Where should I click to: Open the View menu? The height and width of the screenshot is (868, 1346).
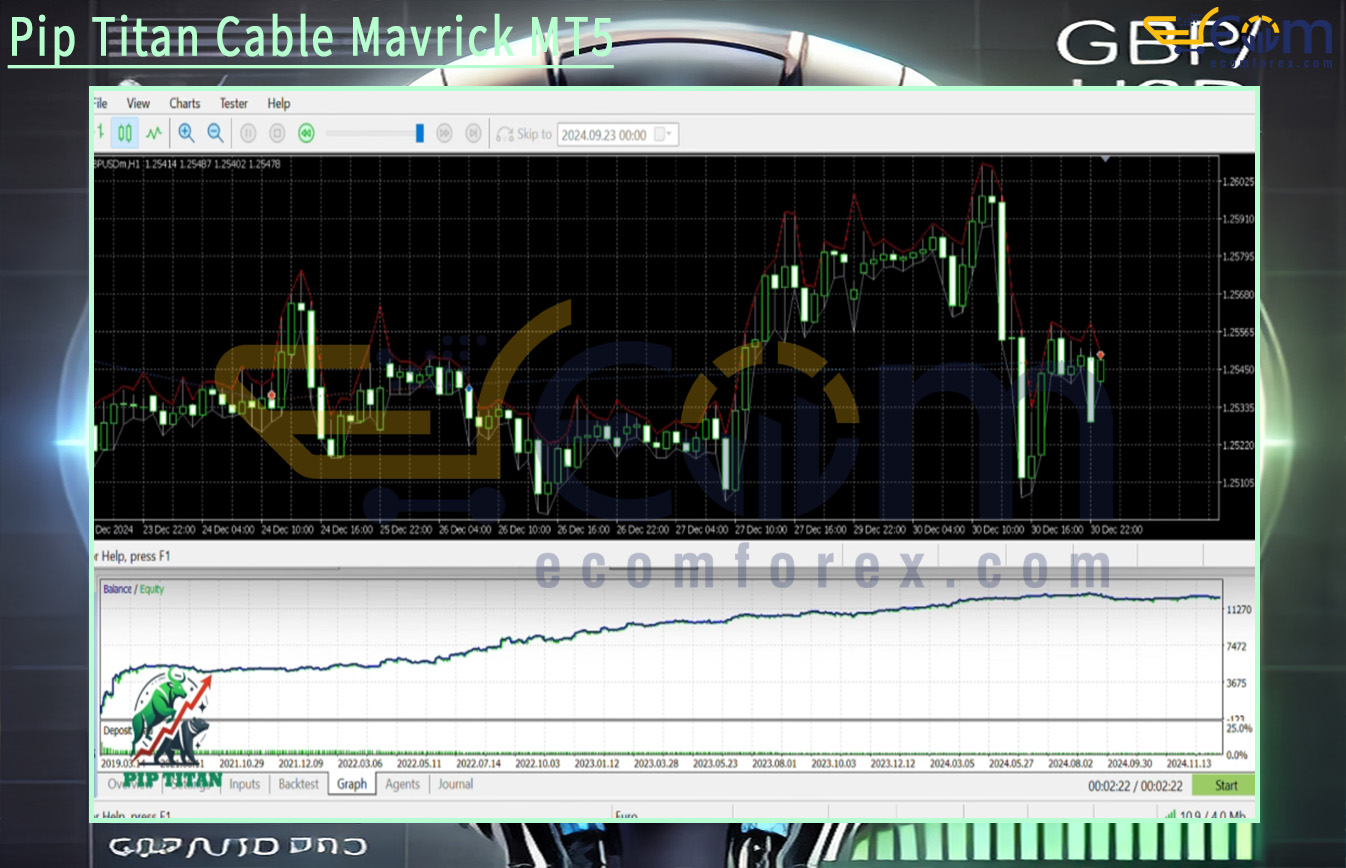pos(138,103)
